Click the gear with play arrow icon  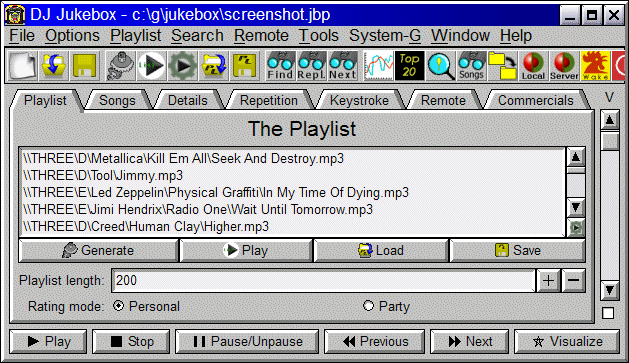(x=183, y=66)
